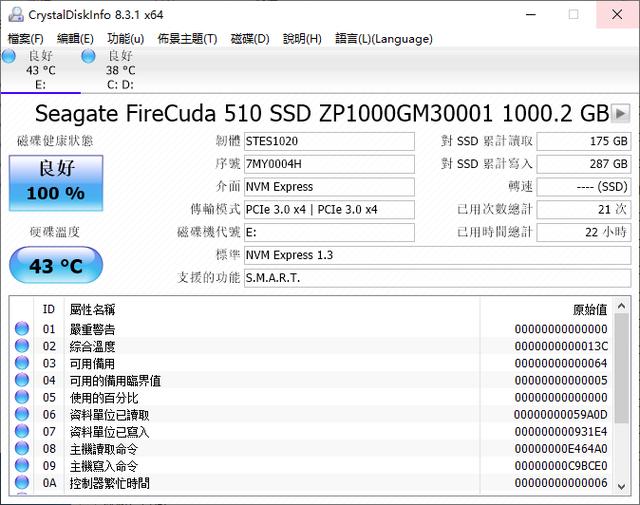Select the 控制器繁忙時間 attribute name

109,484
